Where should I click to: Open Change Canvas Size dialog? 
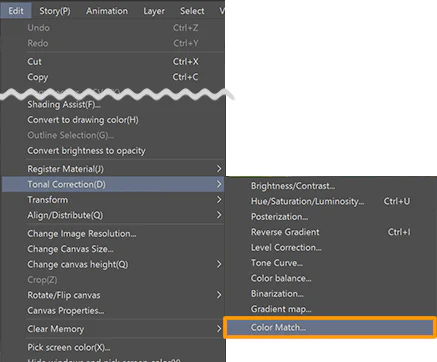(113, 249)
